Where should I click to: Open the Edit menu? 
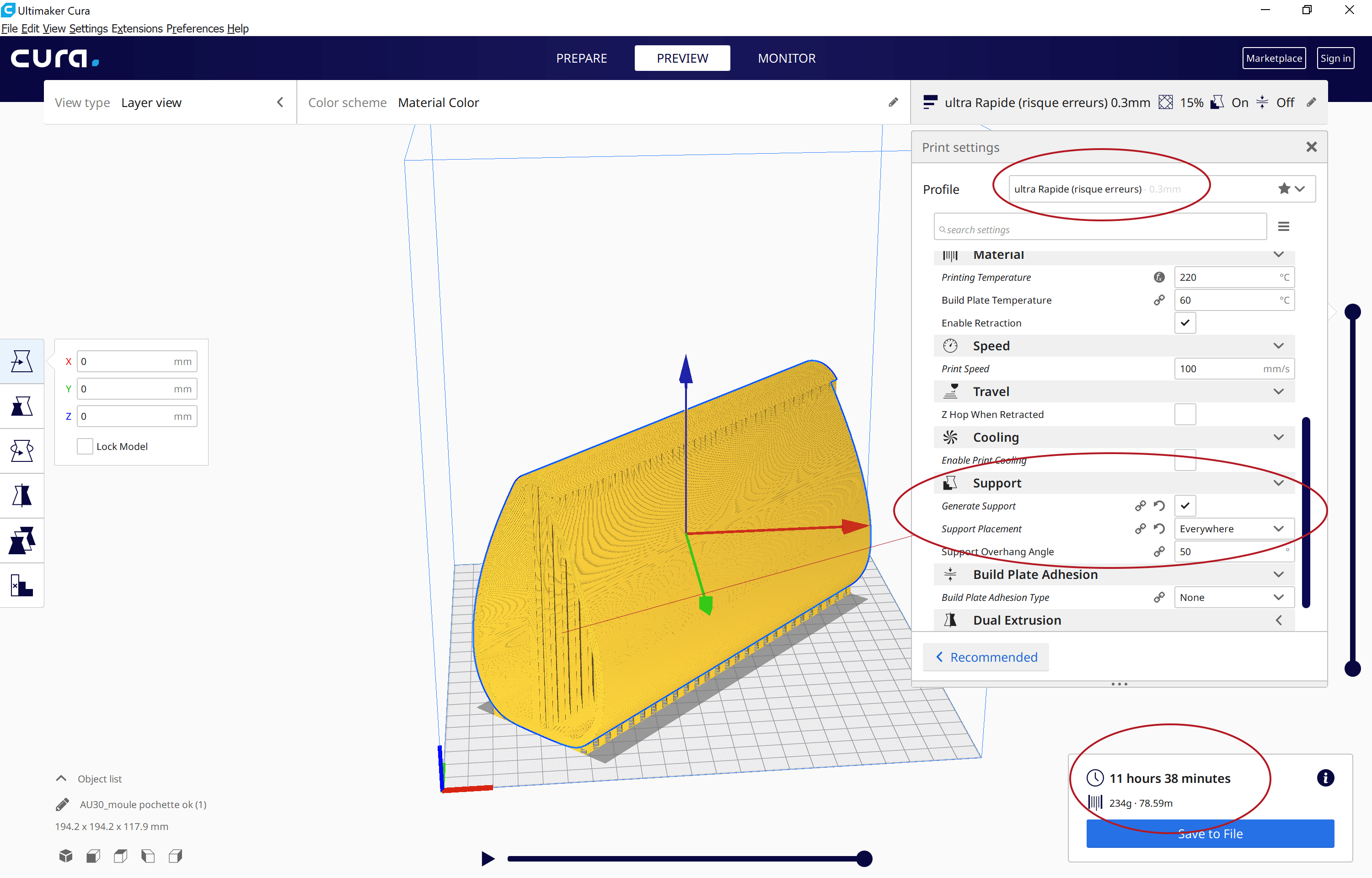(x=30, y=28)
